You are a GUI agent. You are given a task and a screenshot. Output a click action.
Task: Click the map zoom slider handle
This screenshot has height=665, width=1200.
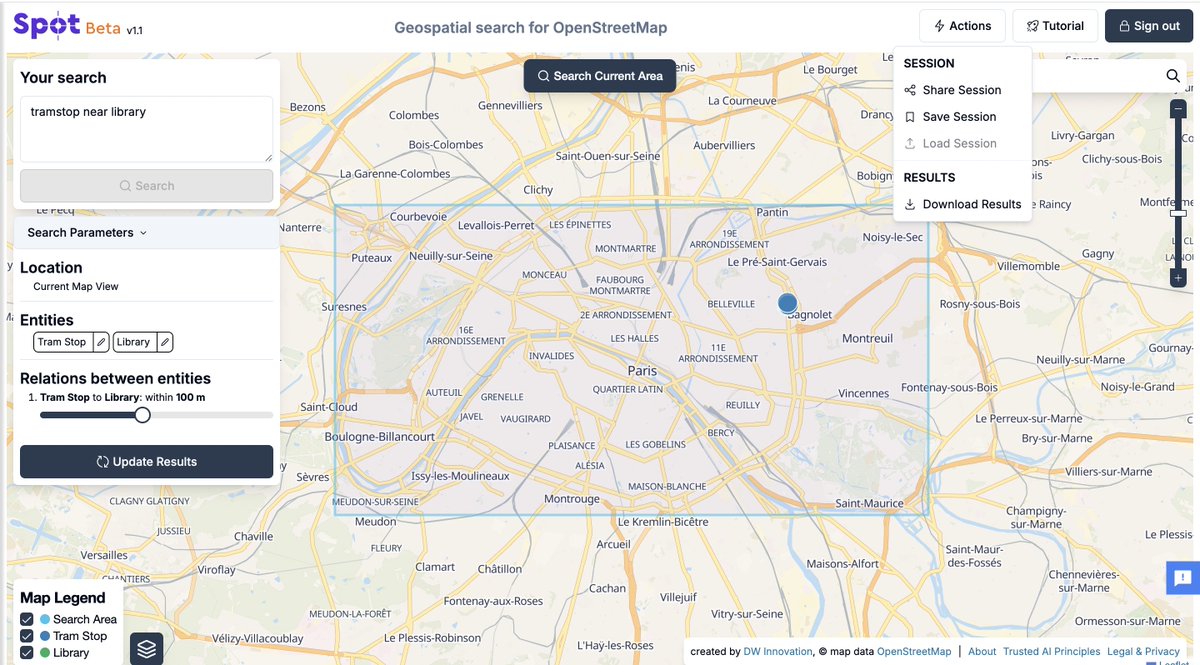pos(1178,213)
